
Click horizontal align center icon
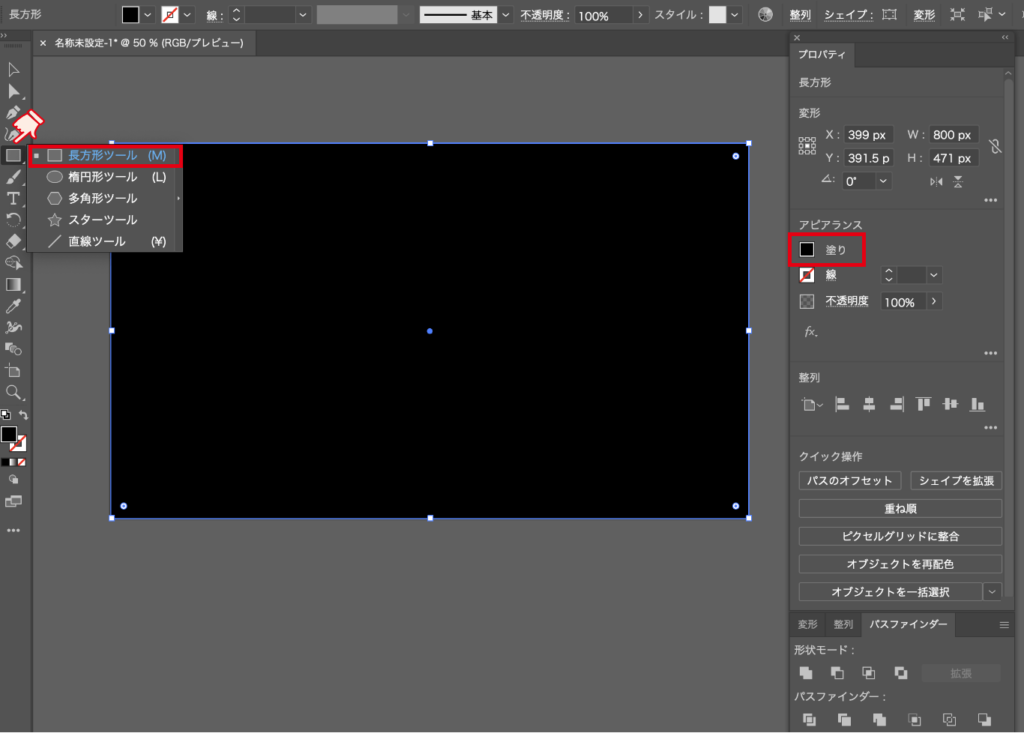click(869, 404)
